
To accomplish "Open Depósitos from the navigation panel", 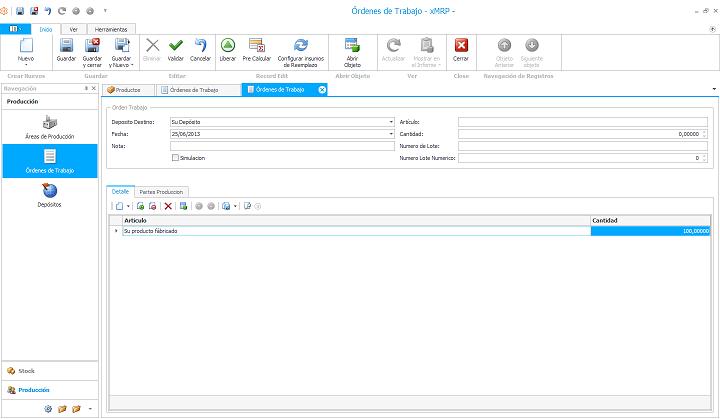I will [50, 194].
